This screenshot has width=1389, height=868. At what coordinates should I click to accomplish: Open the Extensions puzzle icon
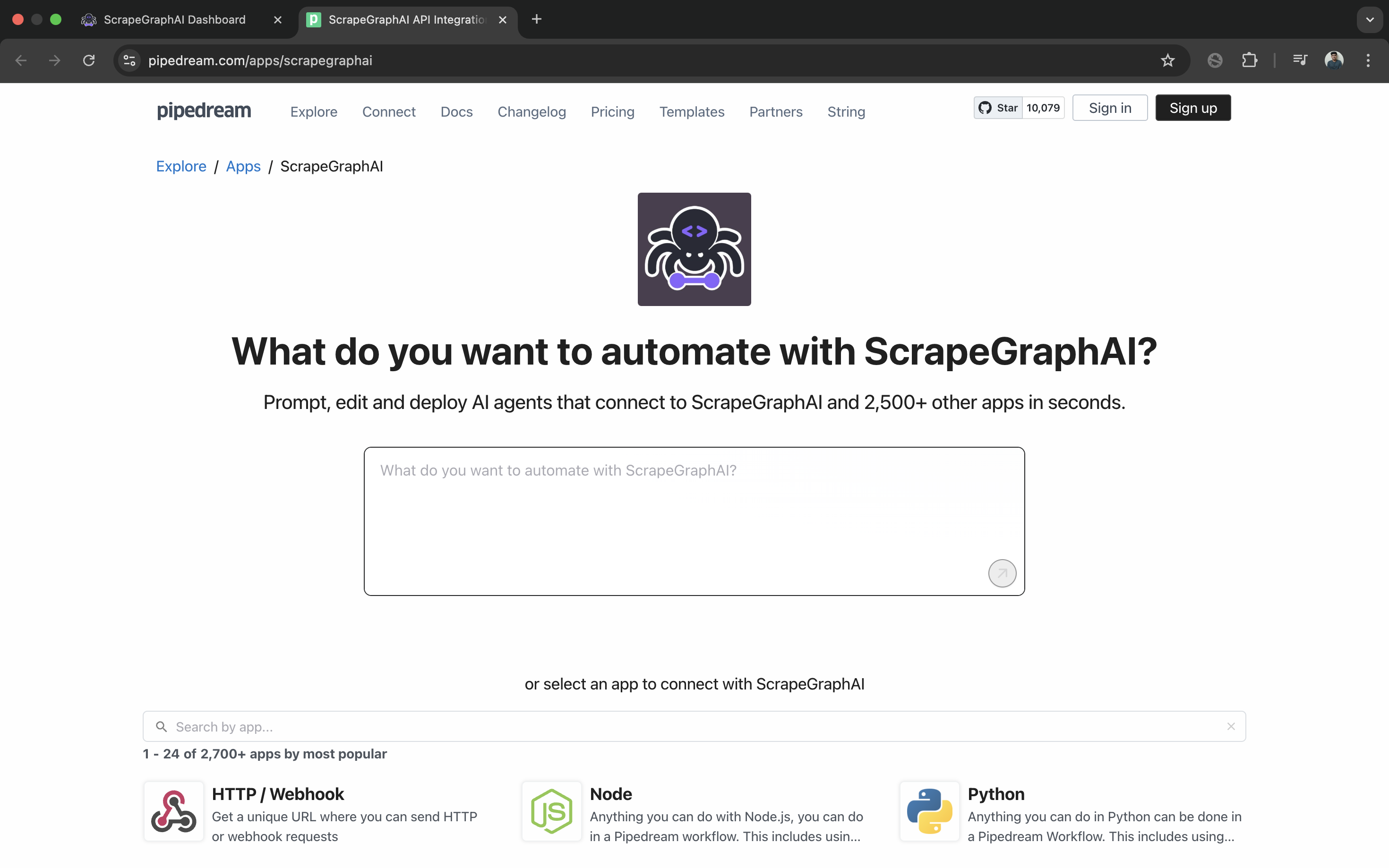click(x=1250, y=60)
